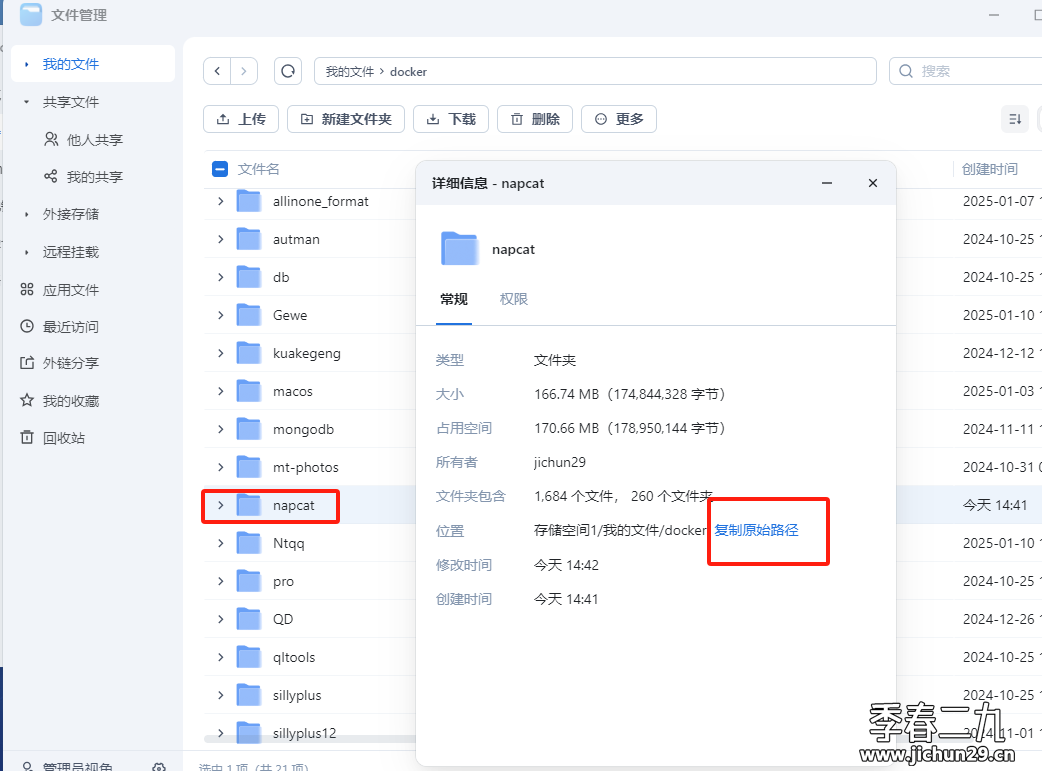Screen dimensions: 1042x771
Task: Click the 复制原始路径 link
Action: click(x=756, y=530)
